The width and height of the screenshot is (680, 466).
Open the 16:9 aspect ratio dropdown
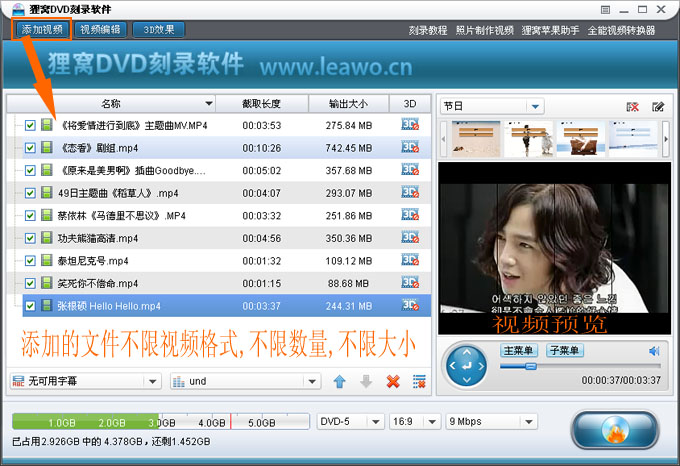pyautogui.click(x=415, y=421)
